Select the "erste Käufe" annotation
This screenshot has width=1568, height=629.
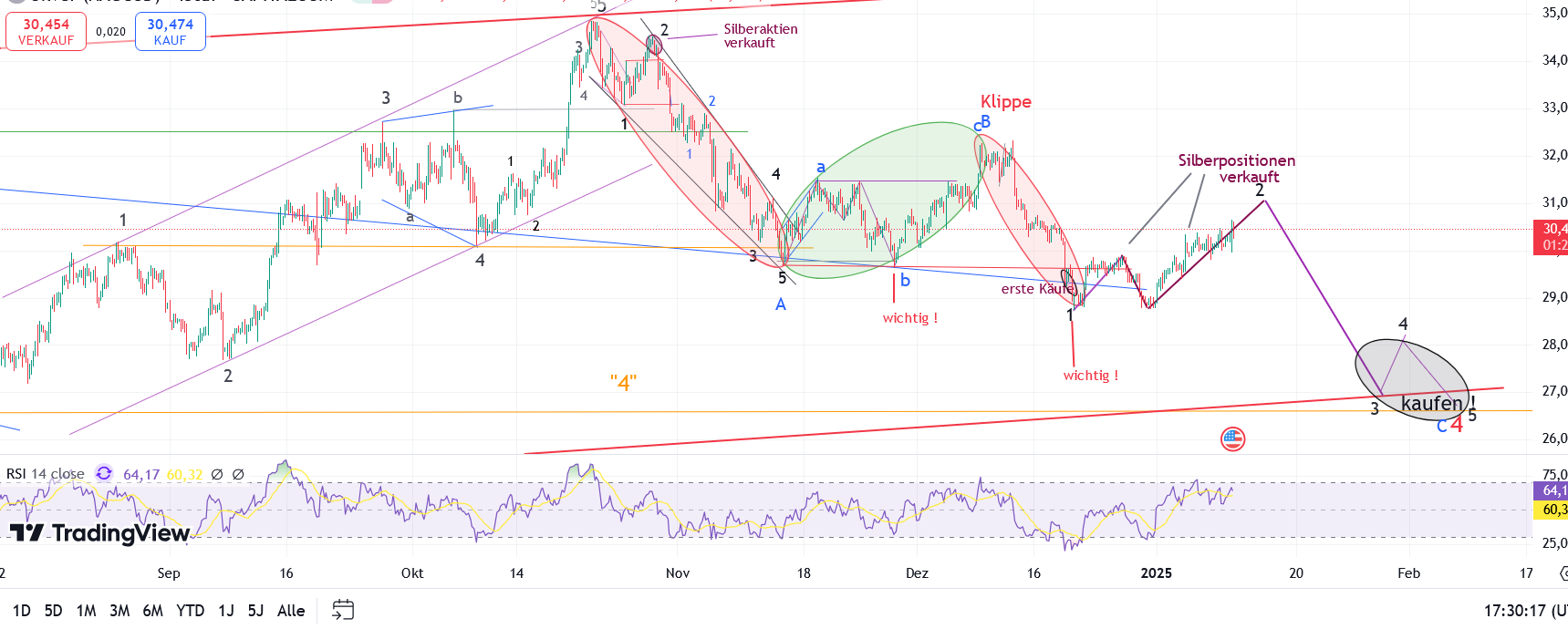click(x=1038, y=289)
